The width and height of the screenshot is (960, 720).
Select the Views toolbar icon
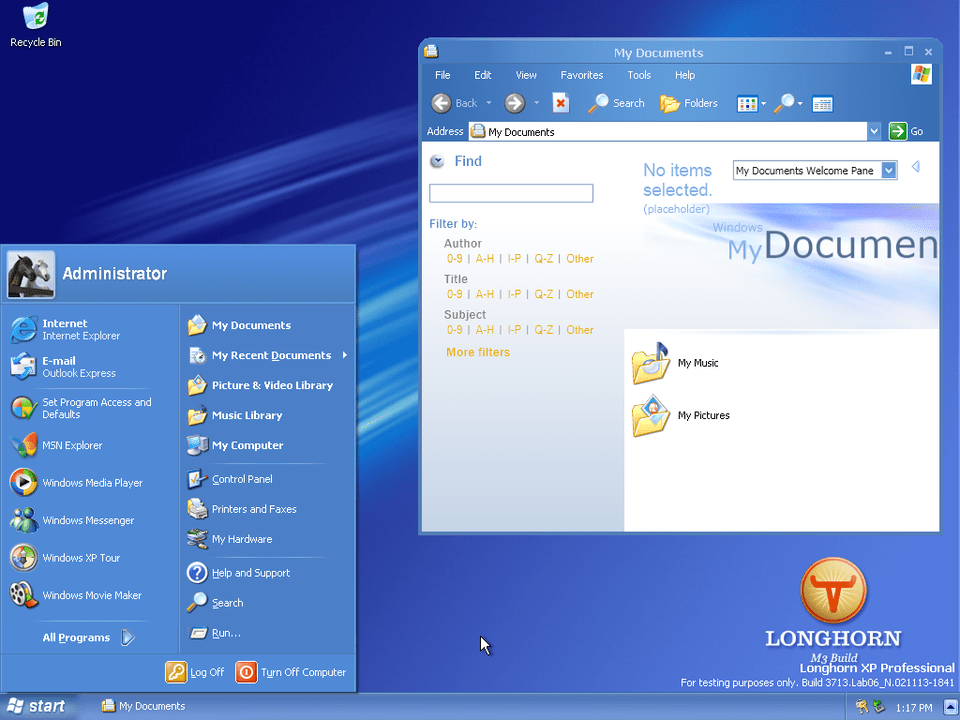coord(748,103)
